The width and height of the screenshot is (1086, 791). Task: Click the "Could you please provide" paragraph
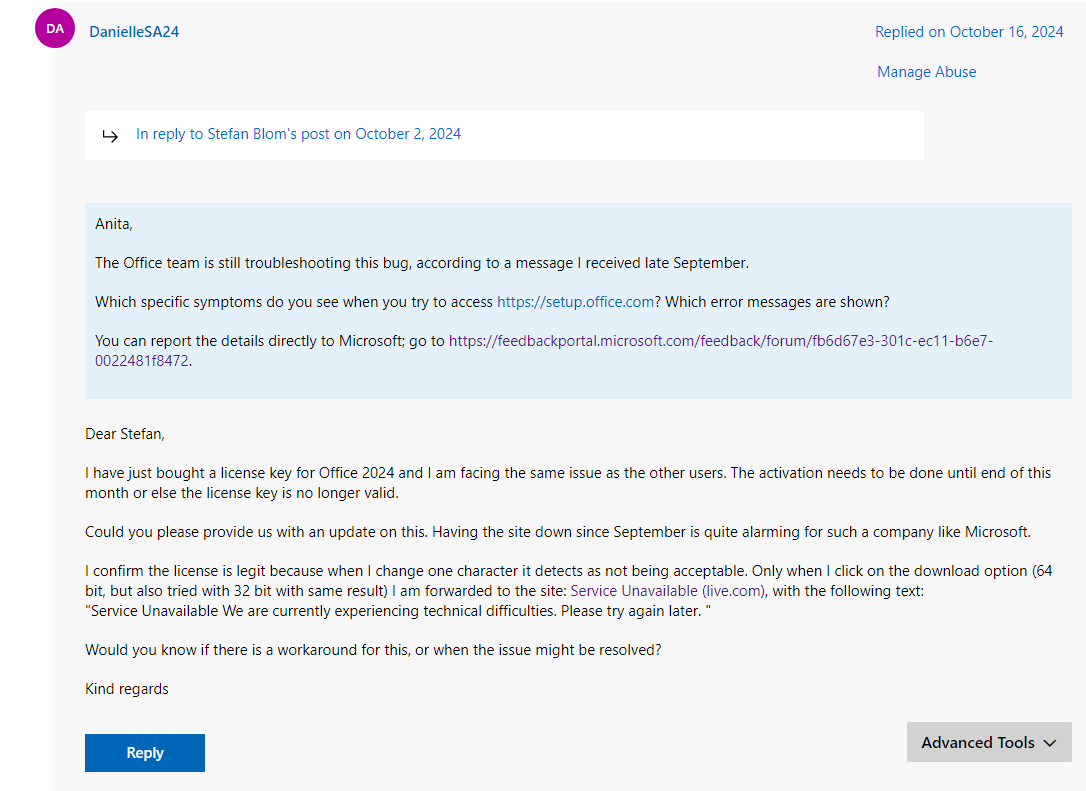pos(558,532)
